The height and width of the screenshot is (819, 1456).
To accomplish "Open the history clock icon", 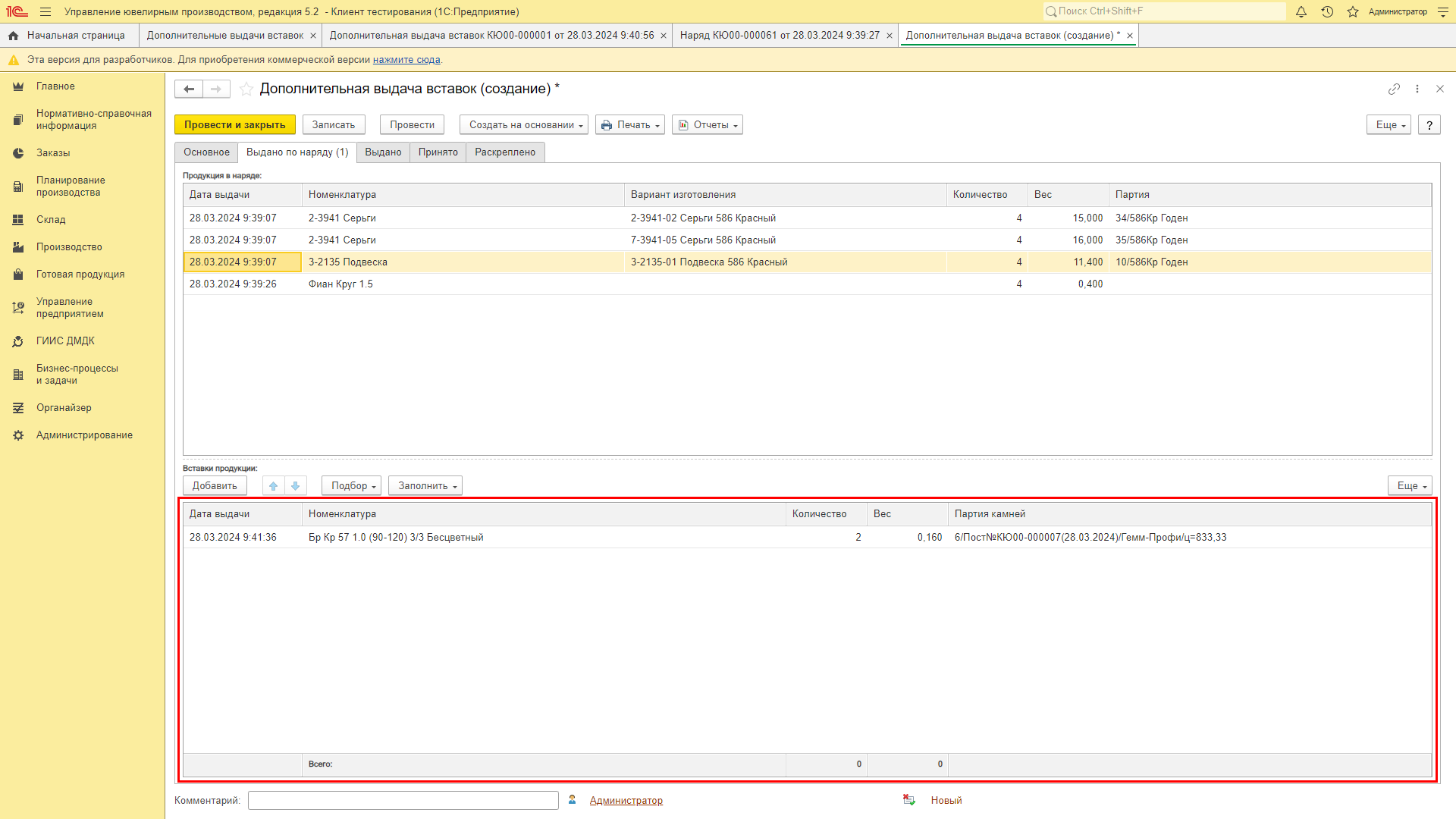I will [x=1327, y=11].
